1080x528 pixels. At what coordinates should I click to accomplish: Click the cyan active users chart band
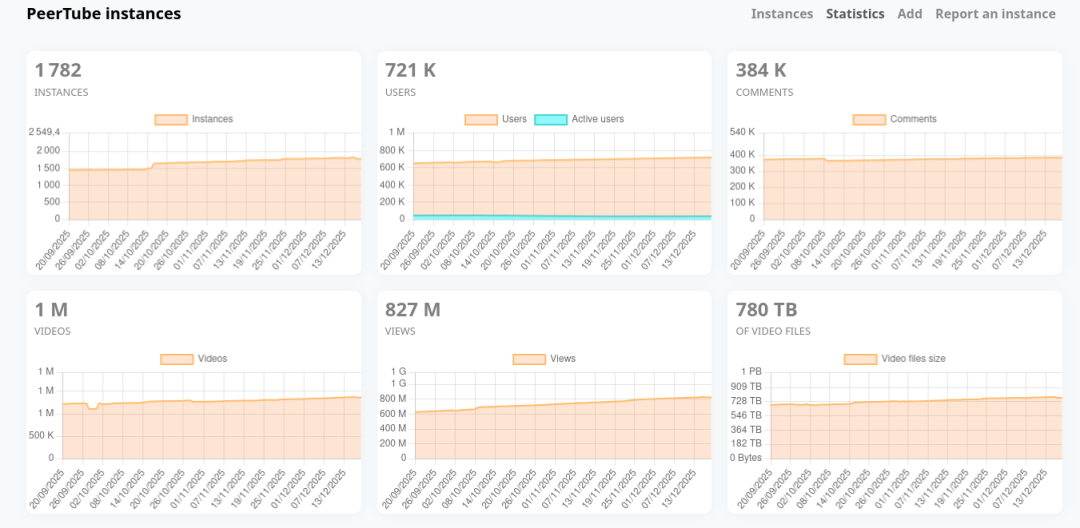coord(560,216)
